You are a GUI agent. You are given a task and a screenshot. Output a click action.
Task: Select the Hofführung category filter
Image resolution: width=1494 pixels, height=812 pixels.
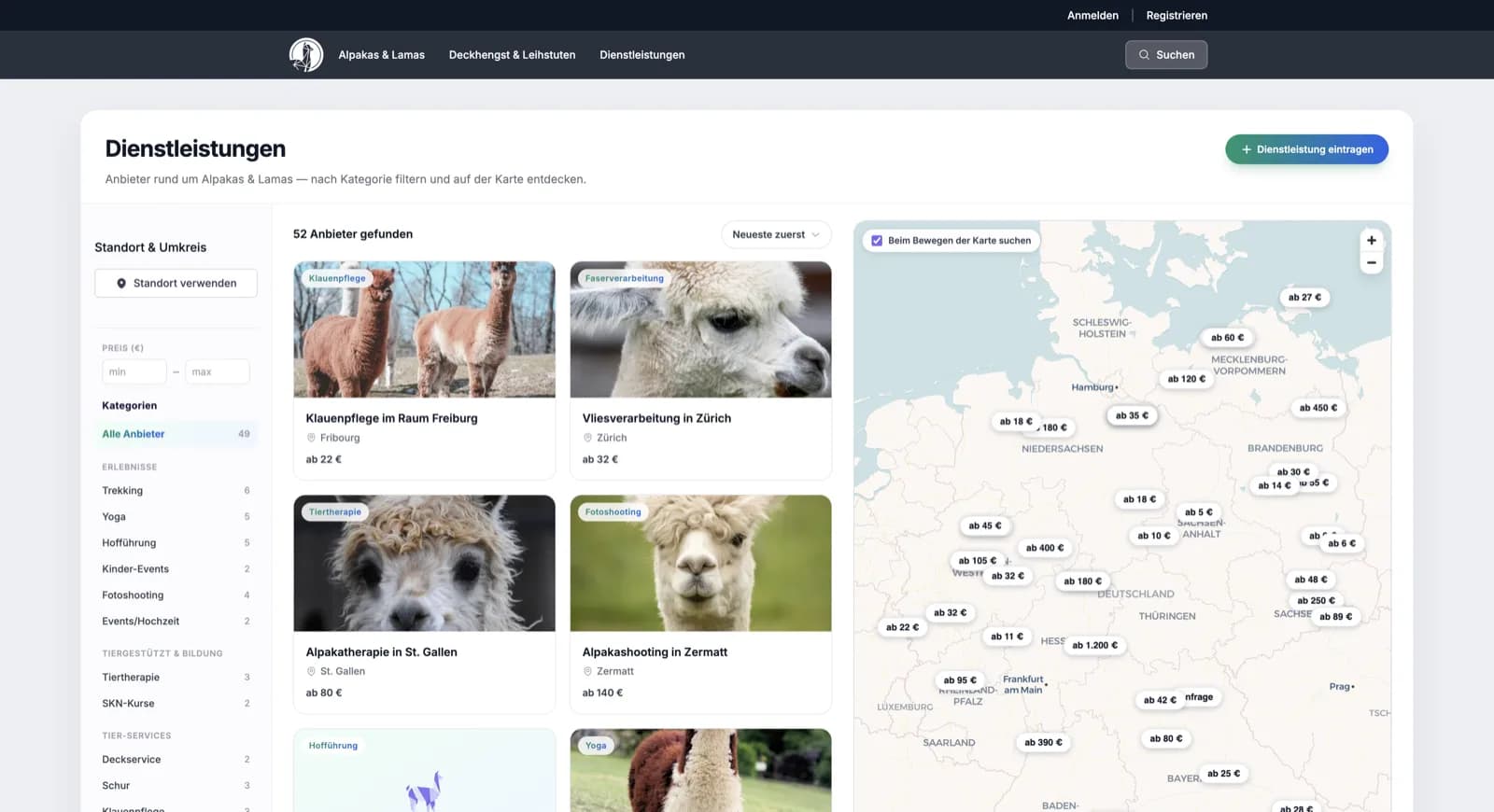(176, 543)
